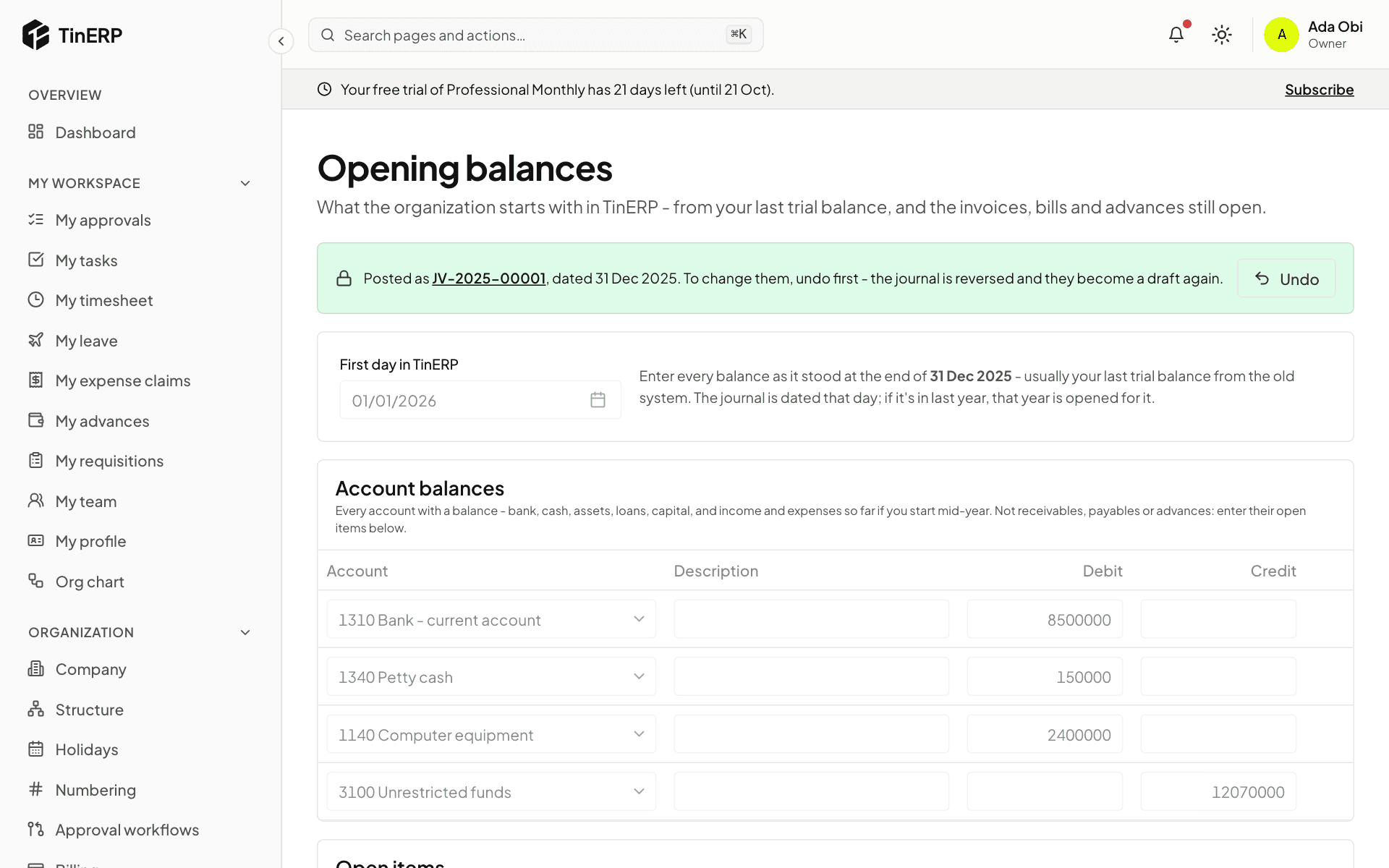
Task: Click the My timesheet clock icon
Action: point(35,299)
